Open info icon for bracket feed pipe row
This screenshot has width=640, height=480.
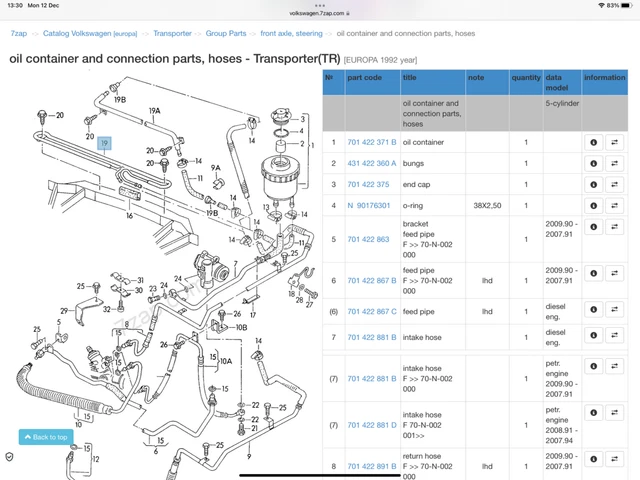[593, 227]
